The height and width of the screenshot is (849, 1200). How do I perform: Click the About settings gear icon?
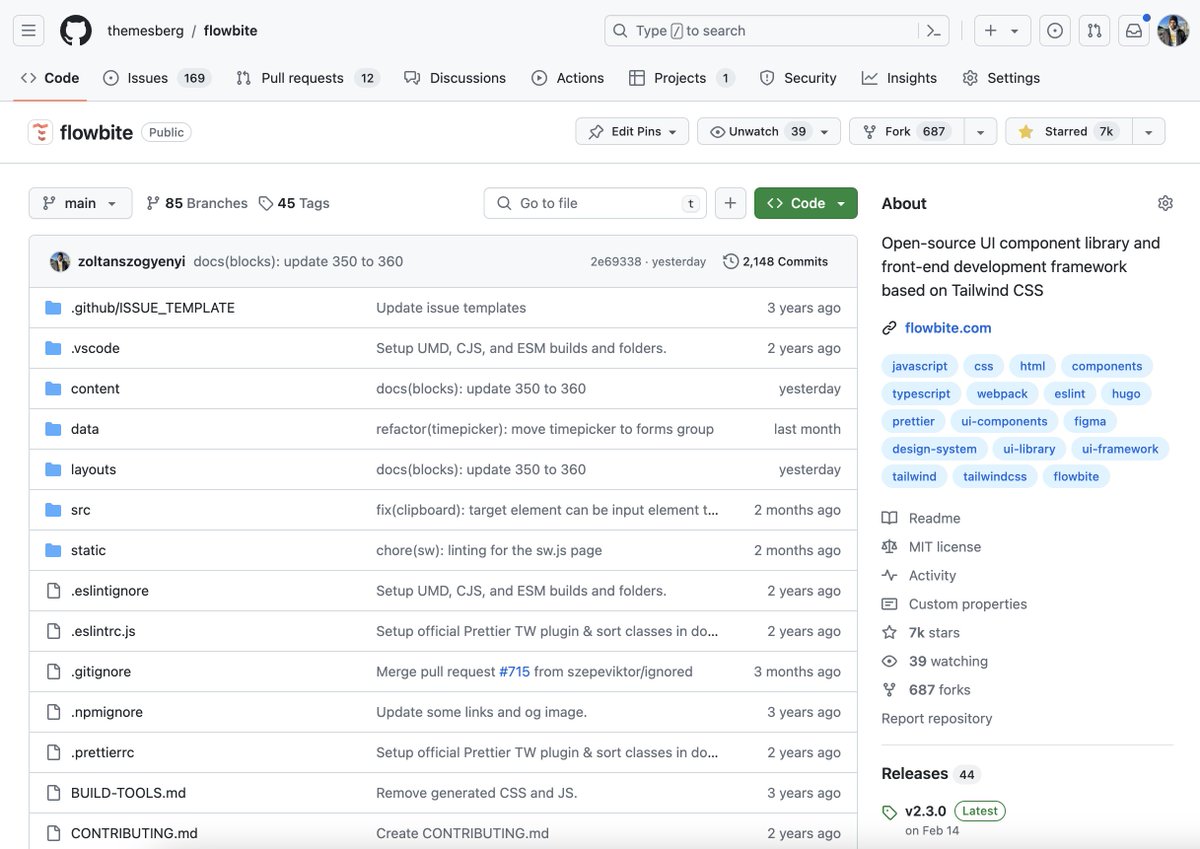[1165, 203]
